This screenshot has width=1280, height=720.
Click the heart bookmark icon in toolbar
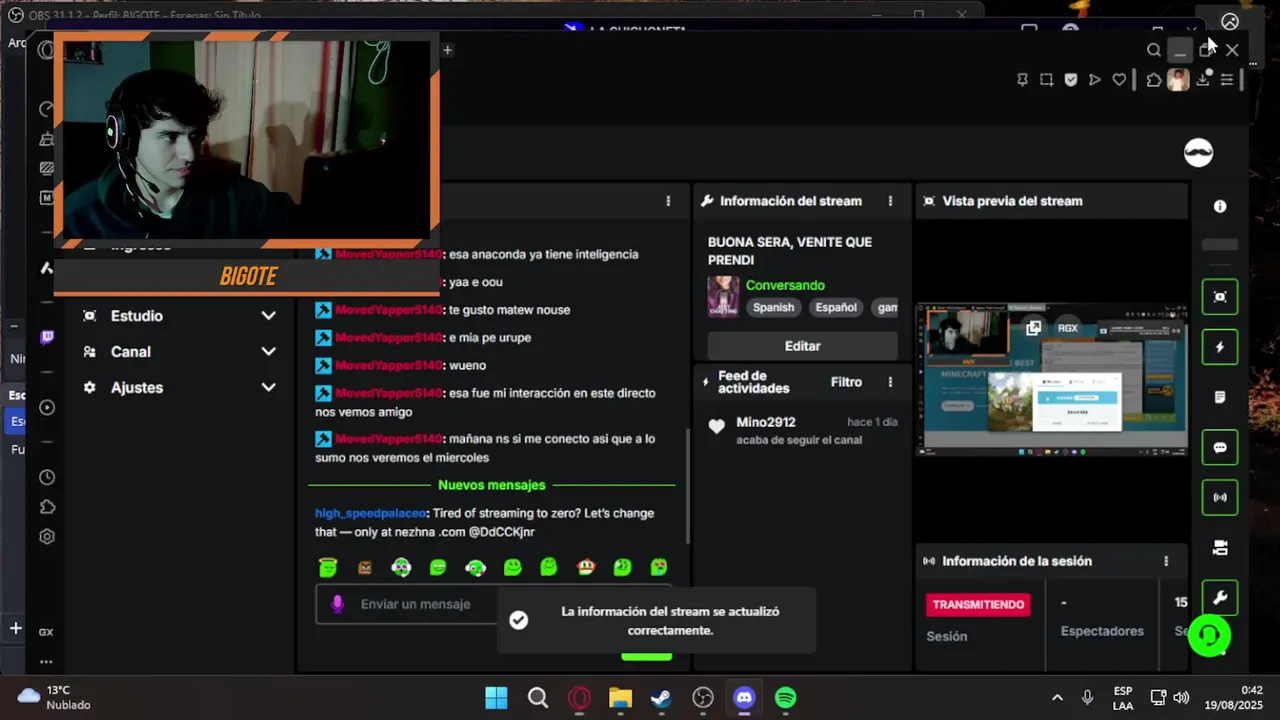tap(1119, 80)
